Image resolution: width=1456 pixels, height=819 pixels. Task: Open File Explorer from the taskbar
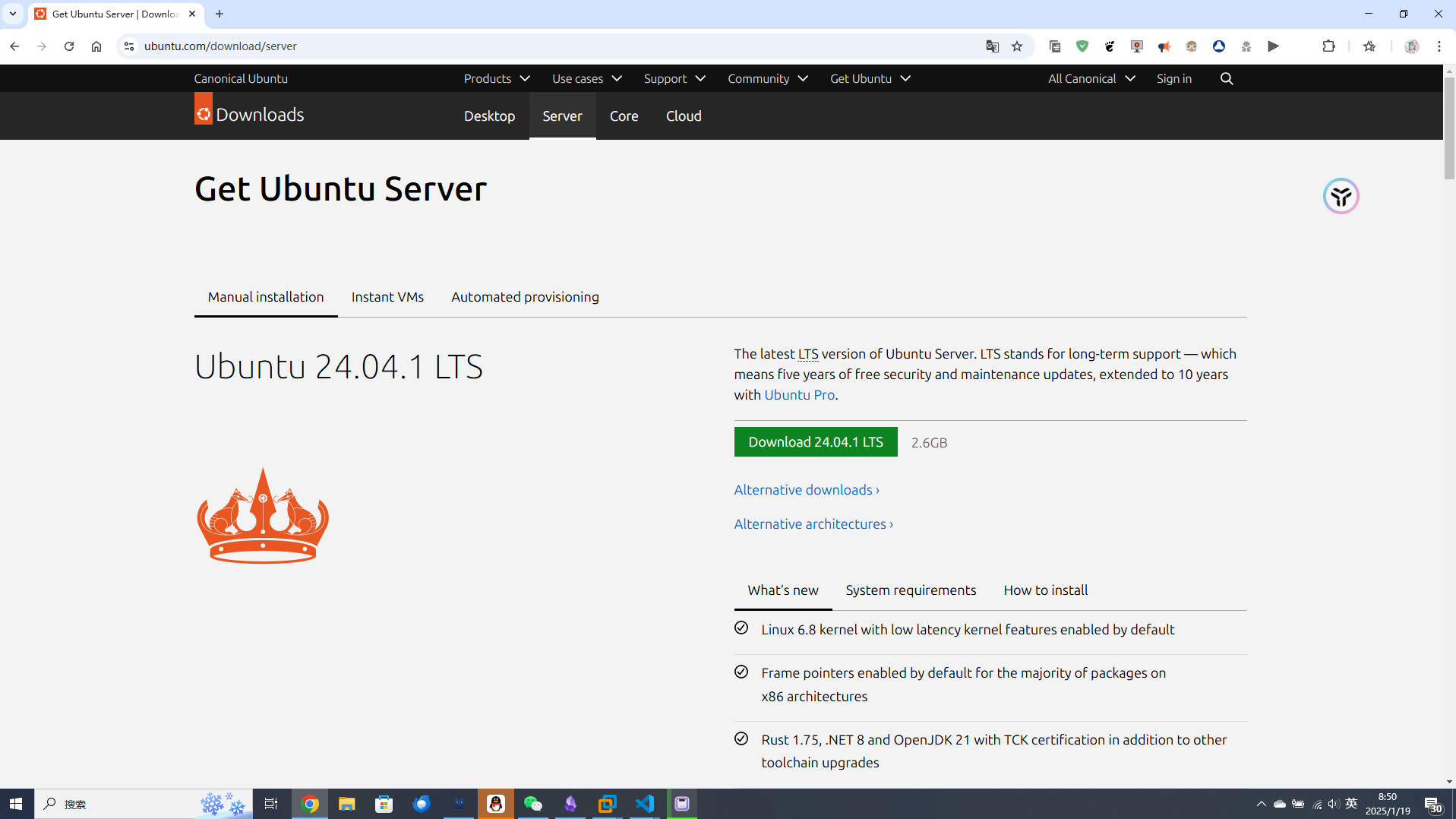click(x=347, y=804)
